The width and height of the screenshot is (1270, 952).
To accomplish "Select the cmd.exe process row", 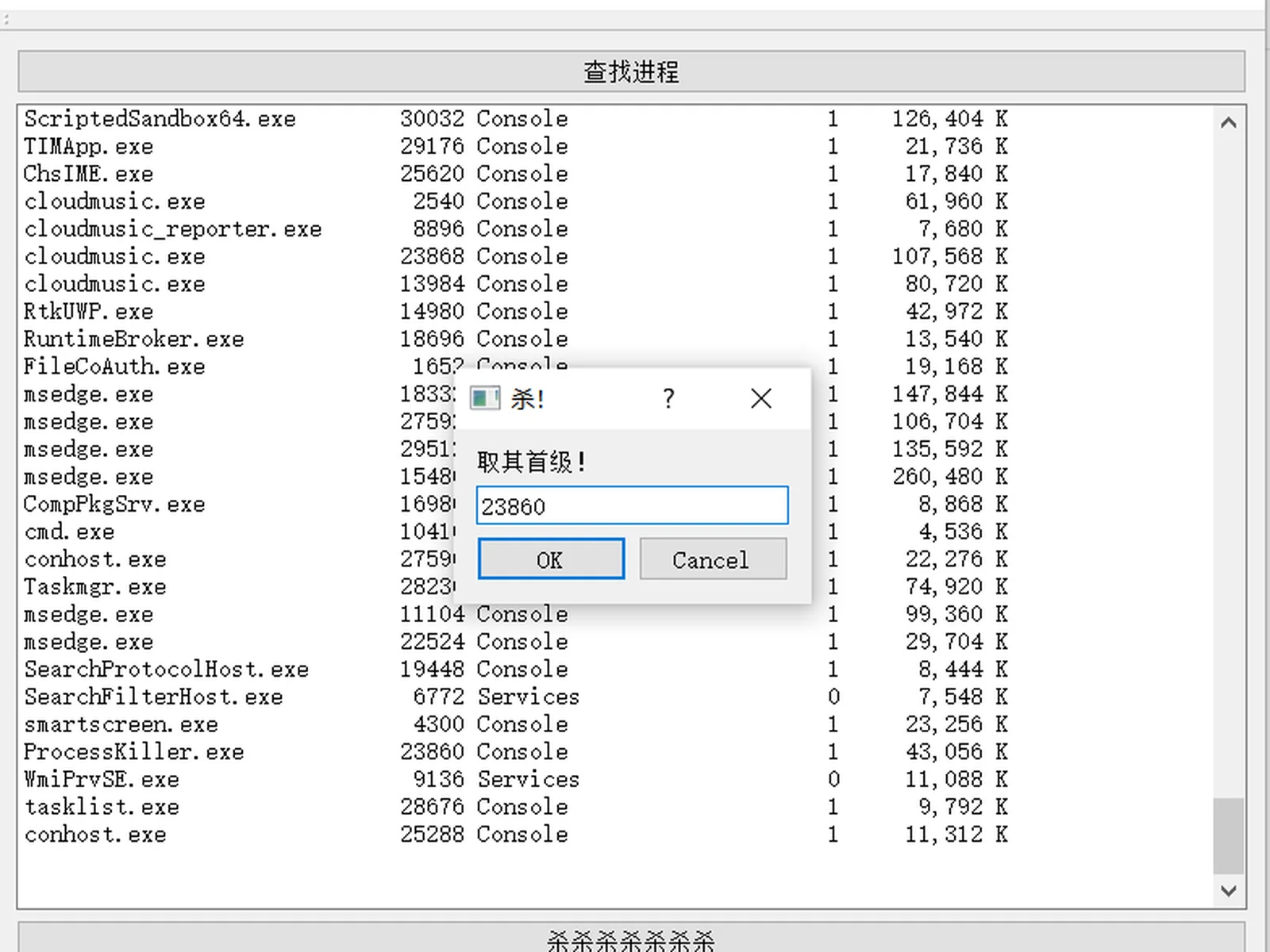I will (516, 532).
